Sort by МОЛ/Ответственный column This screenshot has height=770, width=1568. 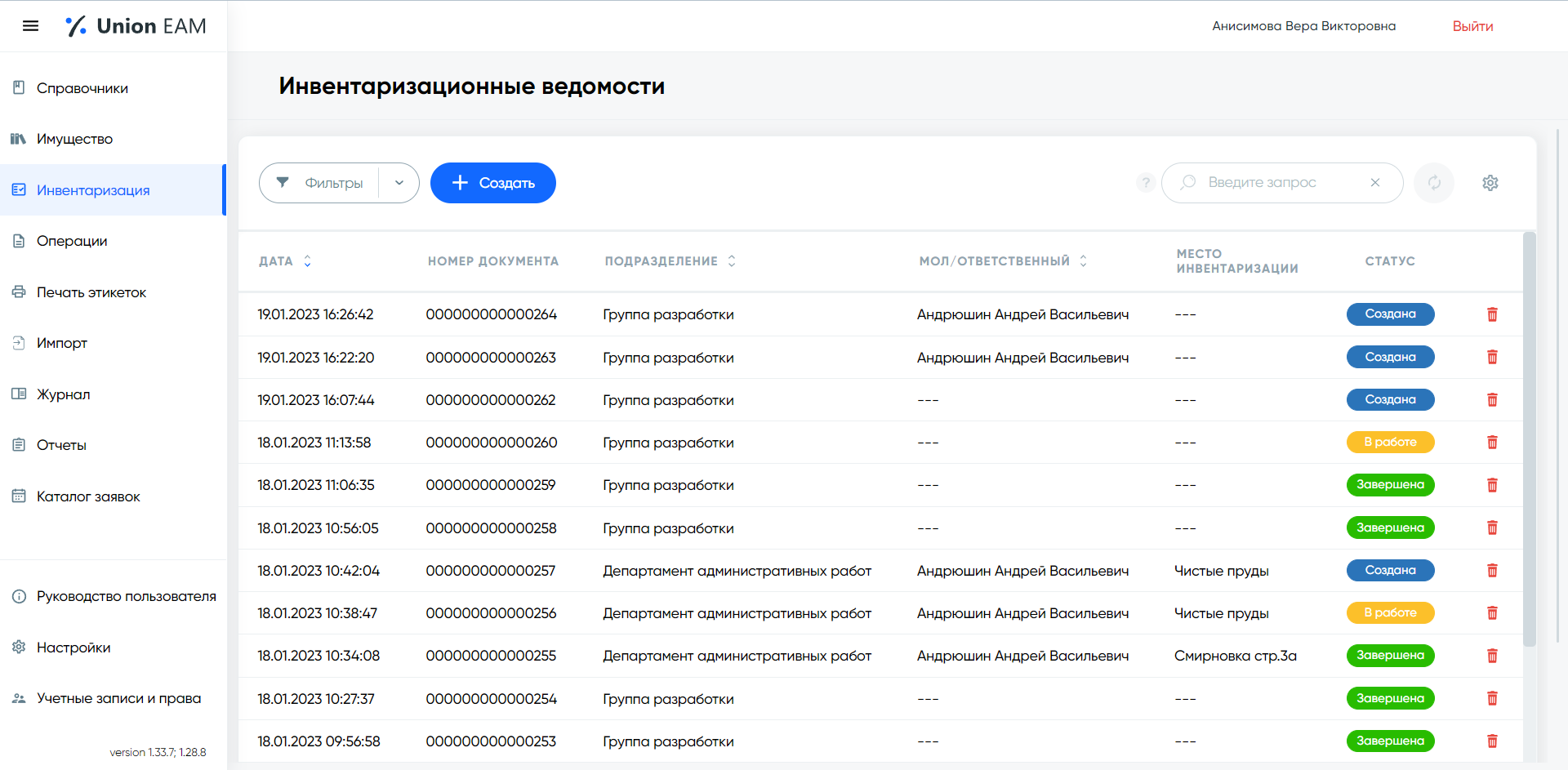point(1004,261)
